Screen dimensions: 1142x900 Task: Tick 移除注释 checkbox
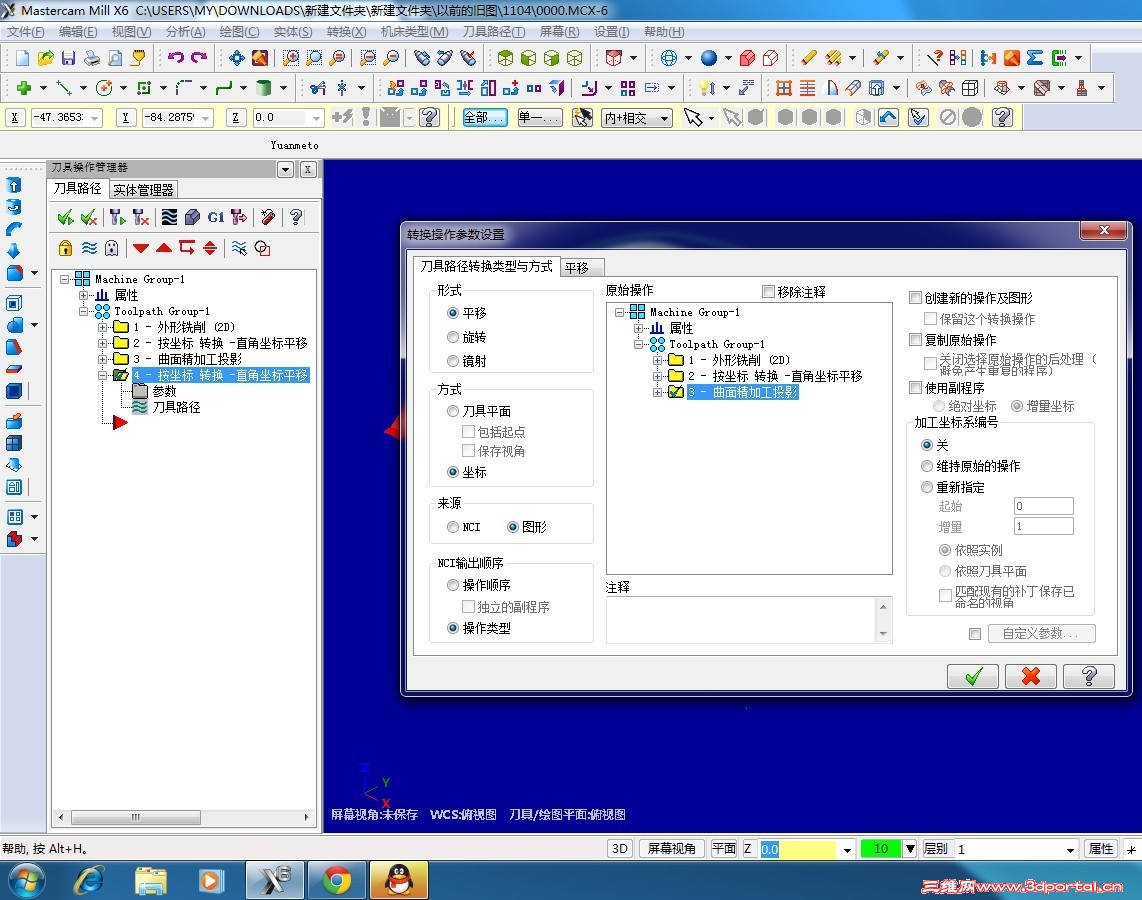point(768,292)
